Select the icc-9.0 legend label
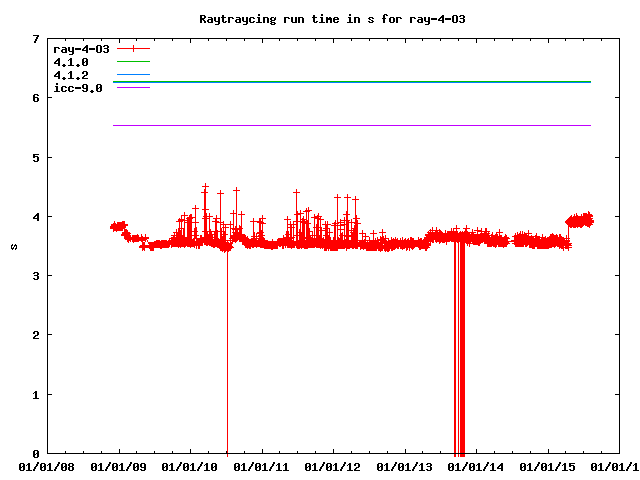Viewport: 640px width, 480px height. pos(78,88)
